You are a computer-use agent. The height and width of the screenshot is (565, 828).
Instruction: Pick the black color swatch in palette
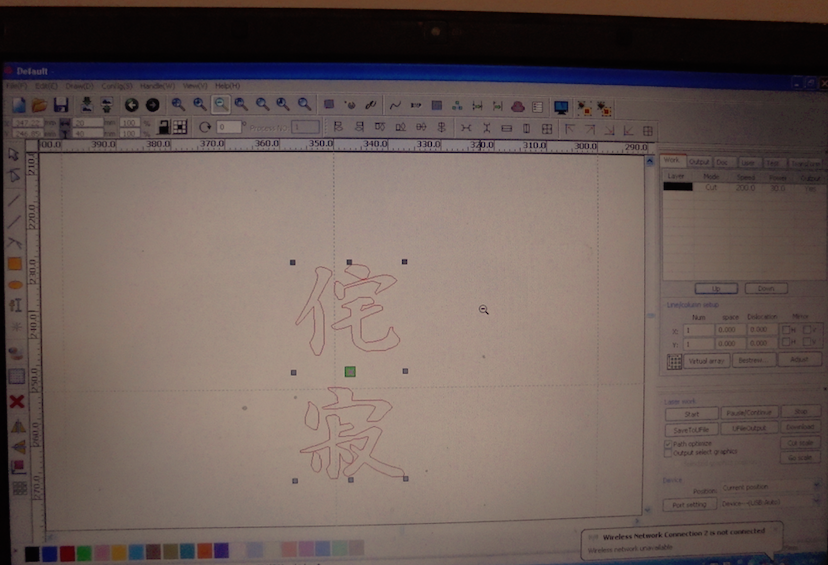point(32,553)
